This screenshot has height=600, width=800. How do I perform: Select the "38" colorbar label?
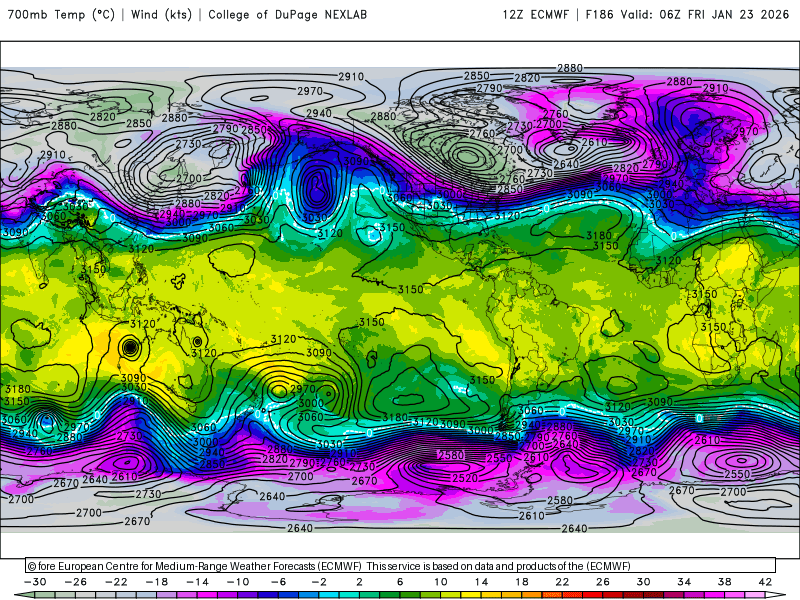(x=724, y=582)
